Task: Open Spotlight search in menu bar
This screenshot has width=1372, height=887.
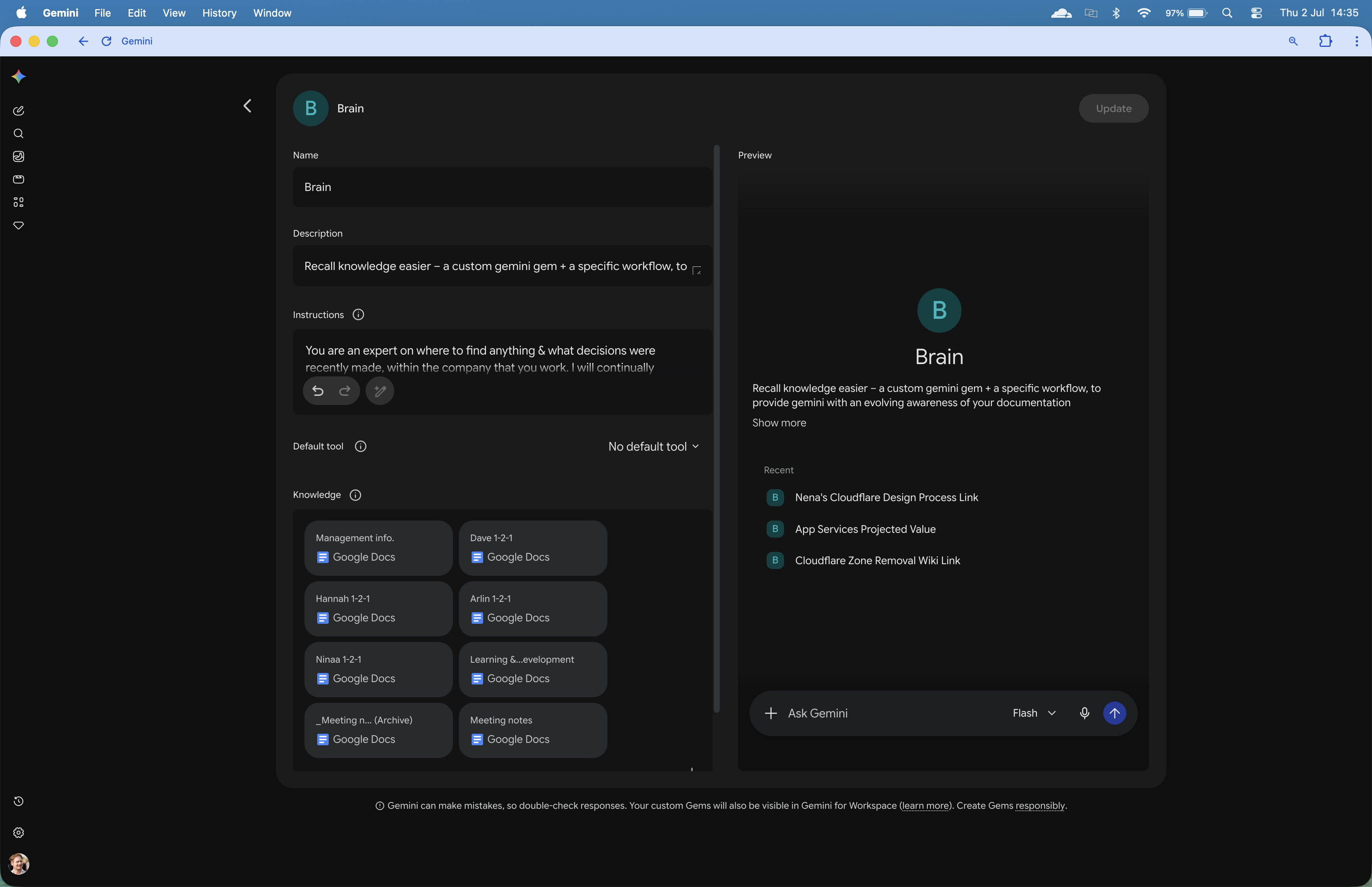Action: (x=1227, y=13)
